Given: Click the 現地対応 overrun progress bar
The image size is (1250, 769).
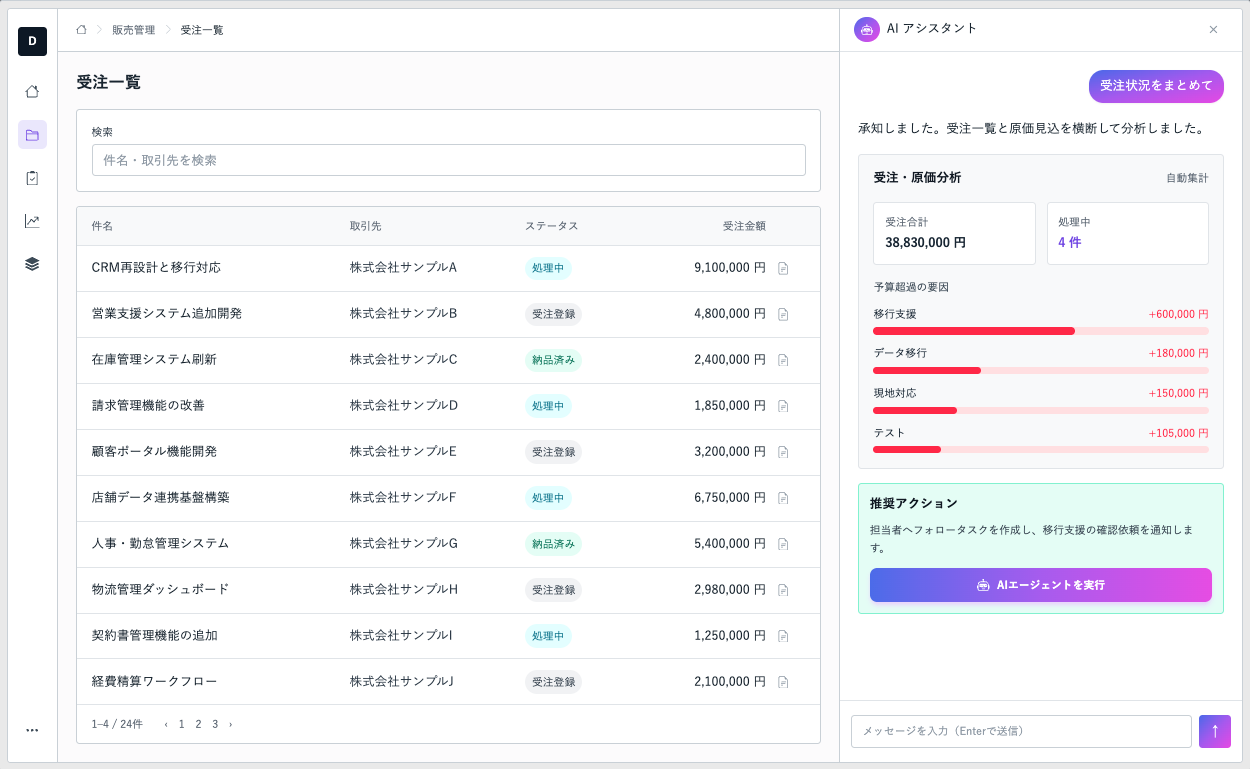Looking at the screenshot, I should click(x=1040, y=410).
